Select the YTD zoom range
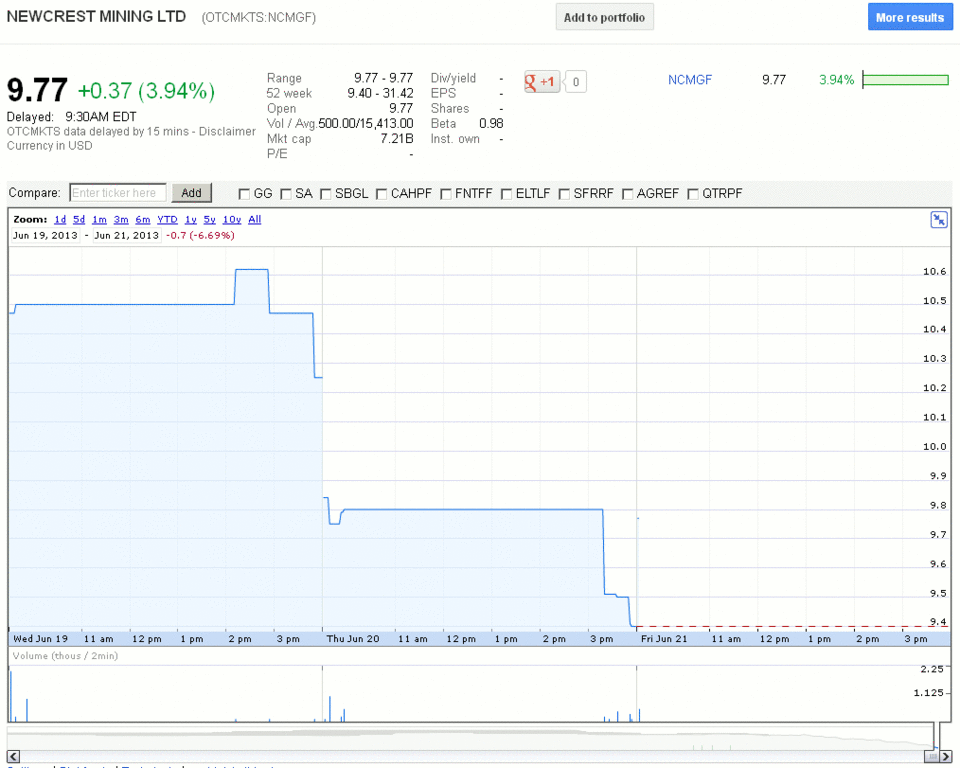Image resolution: width=960 pixels, height=768 pixels. point(167,219)
